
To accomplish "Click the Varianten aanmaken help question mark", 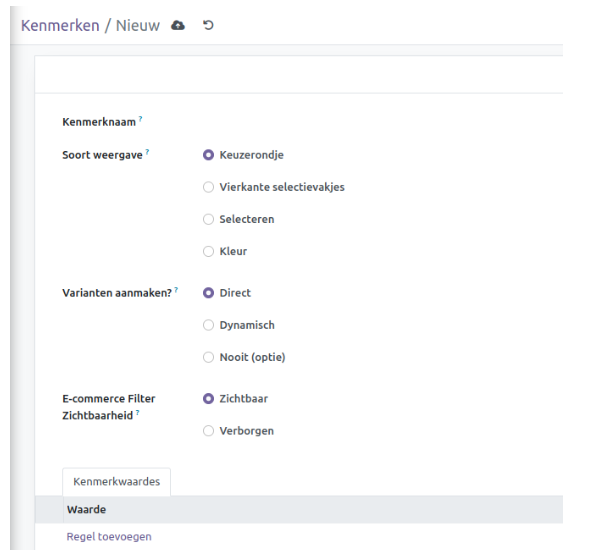I will pos(176,290).
